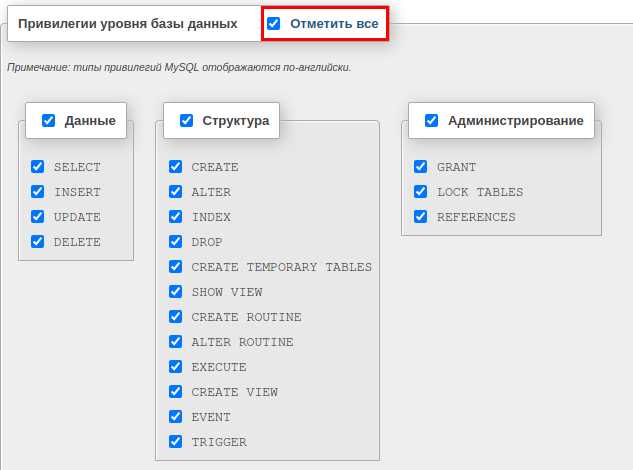Click the 'Администрирование' legend label
Screen dimensions: 633x470
tap(516, 121)
